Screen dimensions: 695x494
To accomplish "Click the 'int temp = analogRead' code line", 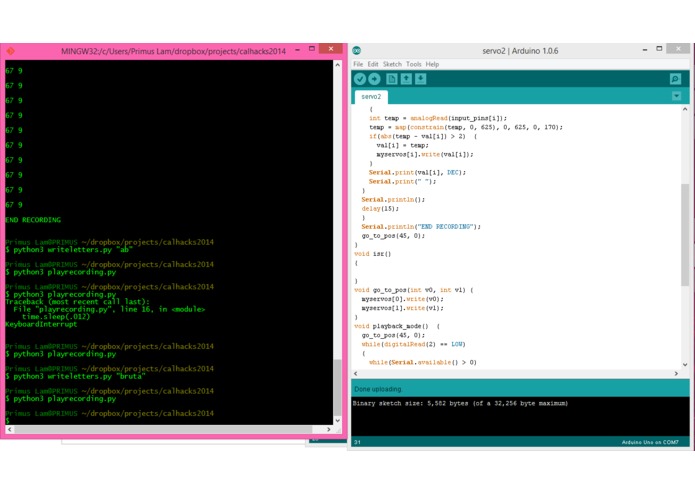I will (438, 118).
